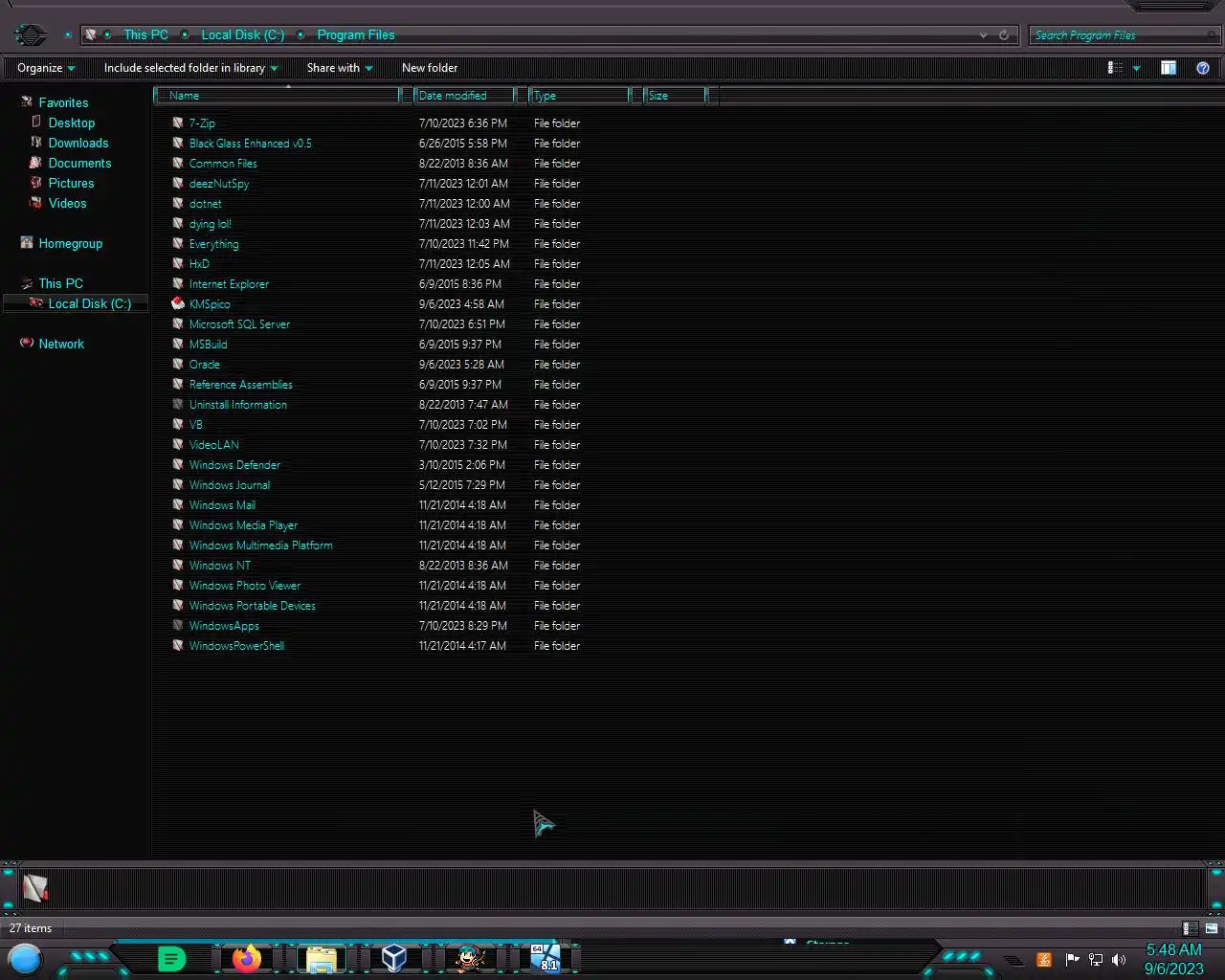Click the Desktop icon under Favorites
Screen dimensions: 1225x980
36,122
